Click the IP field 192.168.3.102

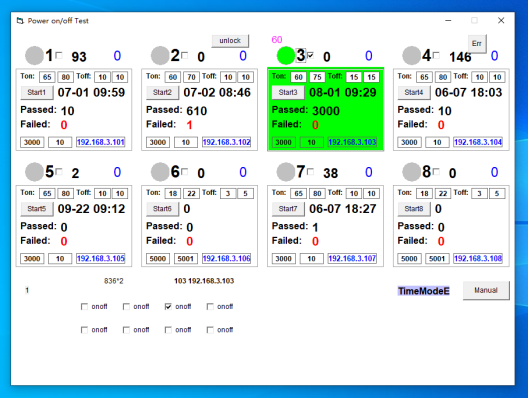[x=226, y=142]
